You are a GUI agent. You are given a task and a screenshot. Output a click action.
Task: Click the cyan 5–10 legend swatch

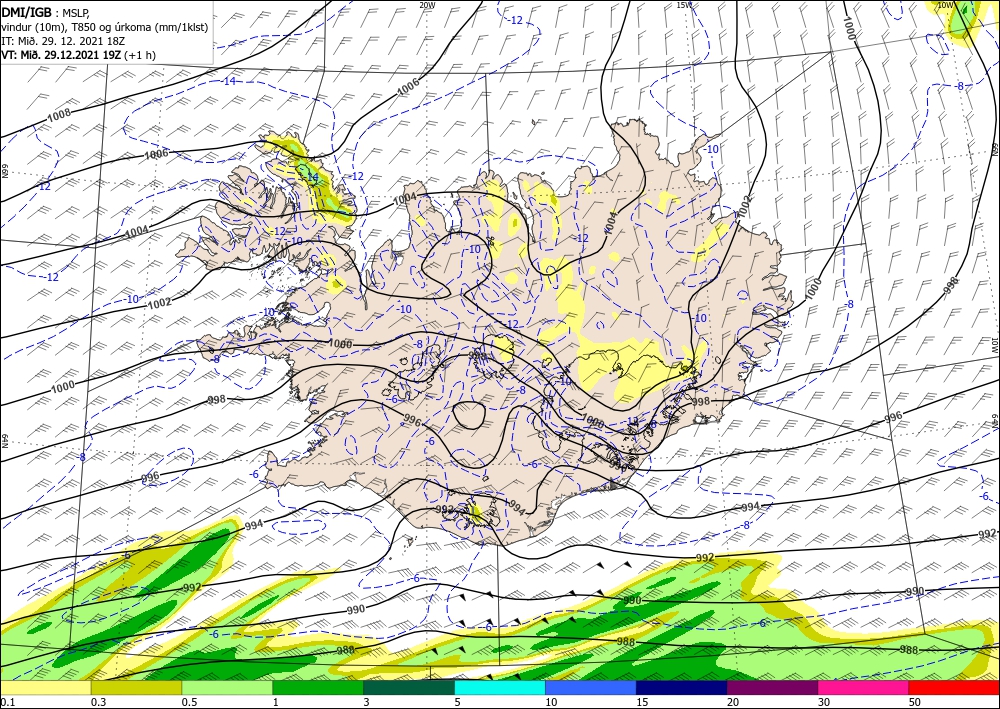pos(500,688)
